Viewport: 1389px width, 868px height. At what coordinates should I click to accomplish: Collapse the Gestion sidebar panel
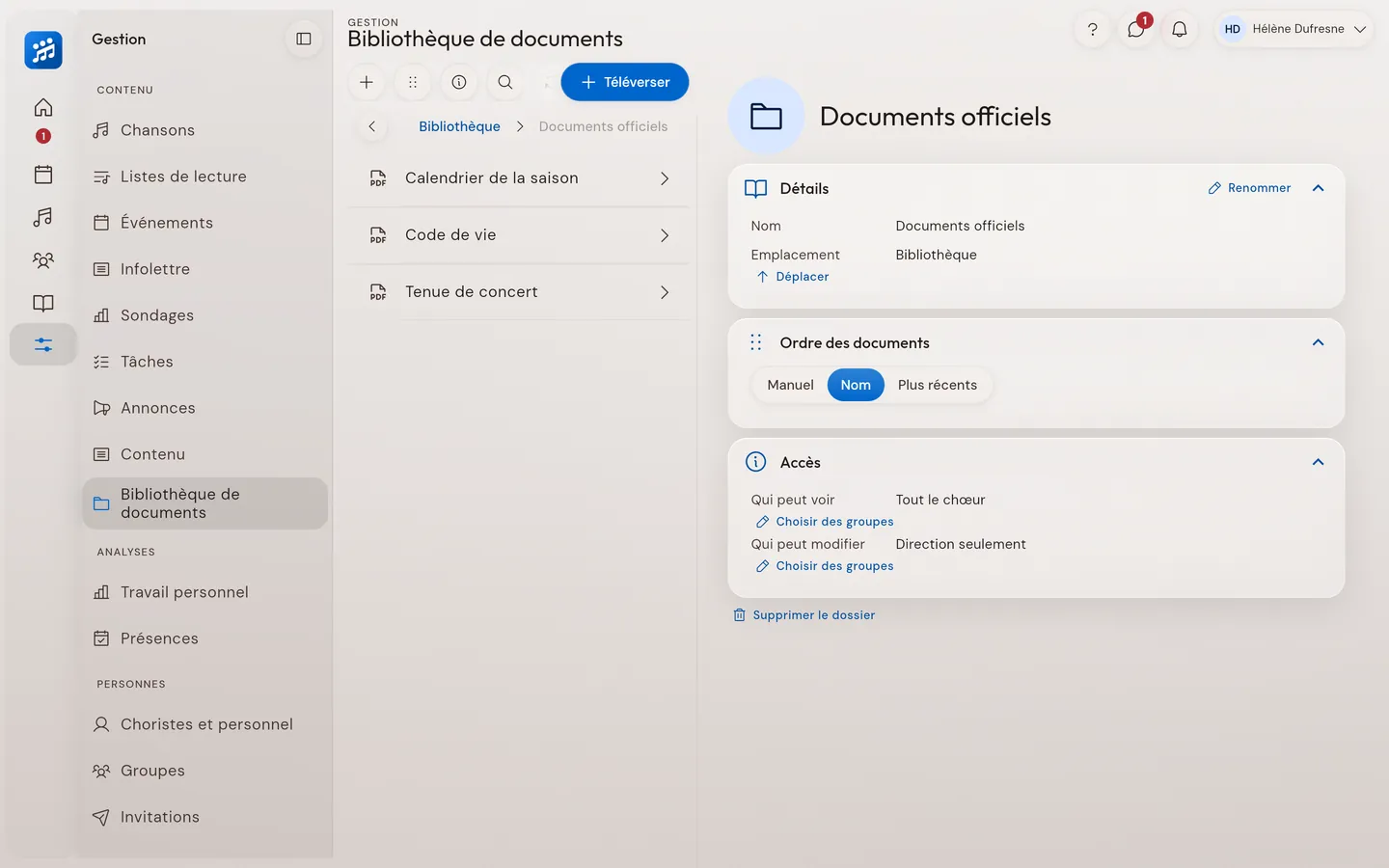pyautogui.click(x=304, y=39)
